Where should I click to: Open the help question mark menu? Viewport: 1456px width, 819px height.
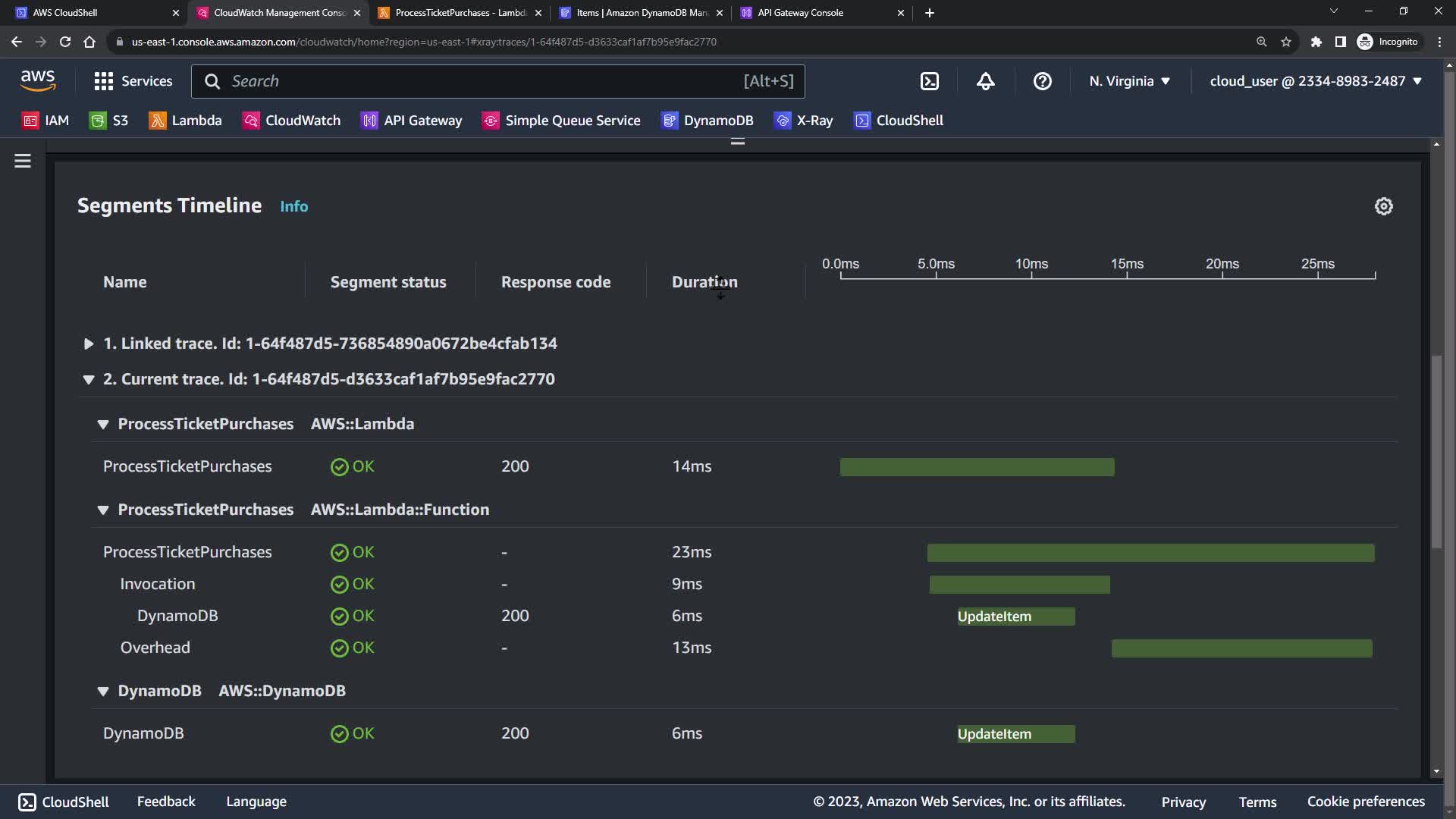tap(1042, 81)
